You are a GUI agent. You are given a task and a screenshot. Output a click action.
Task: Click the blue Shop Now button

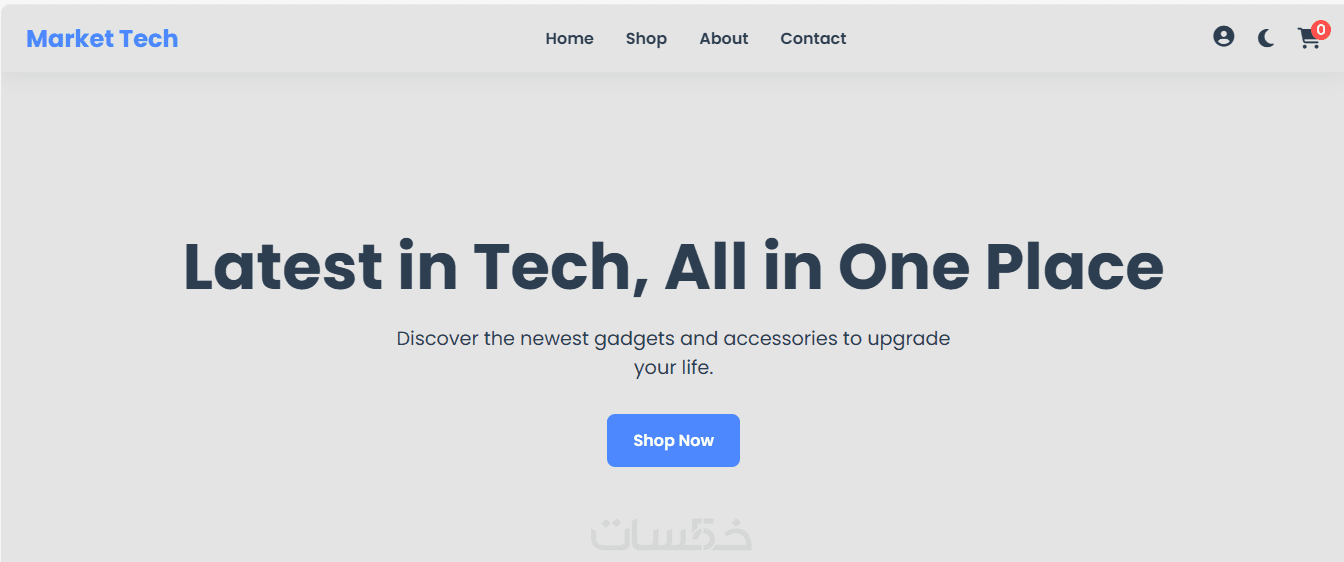coord(673,440)
